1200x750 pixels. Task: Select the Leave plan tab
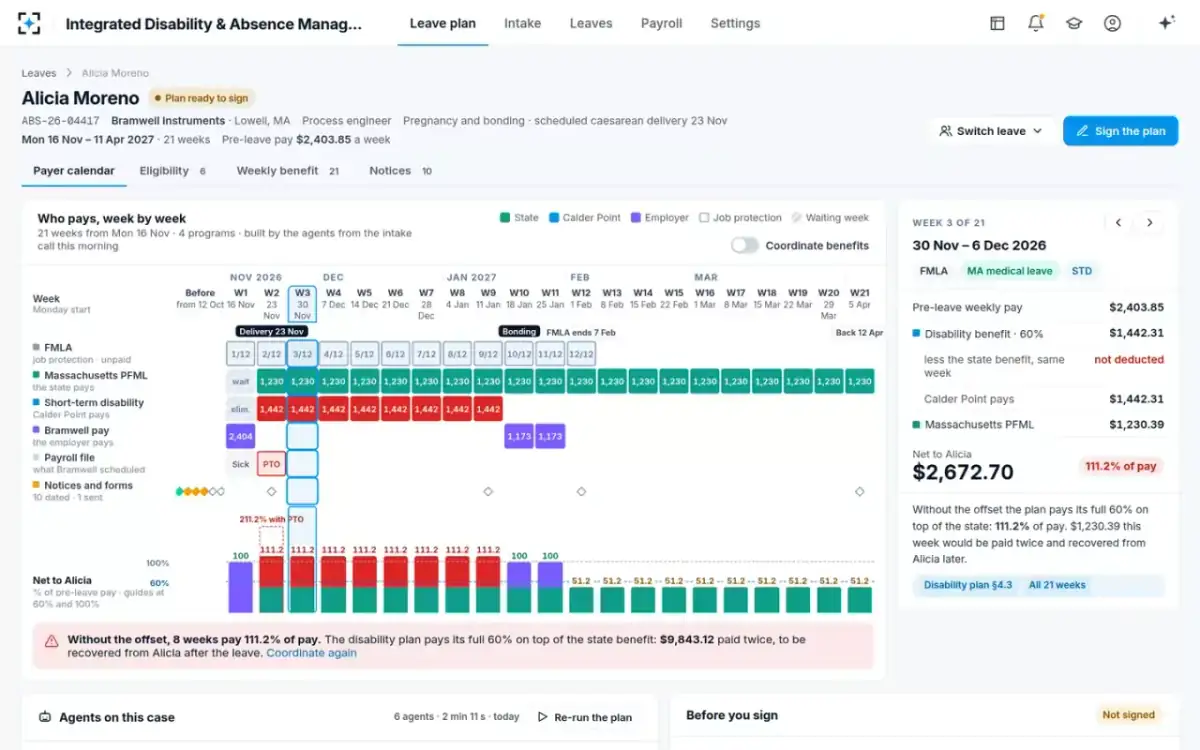[x=443, y=24]
